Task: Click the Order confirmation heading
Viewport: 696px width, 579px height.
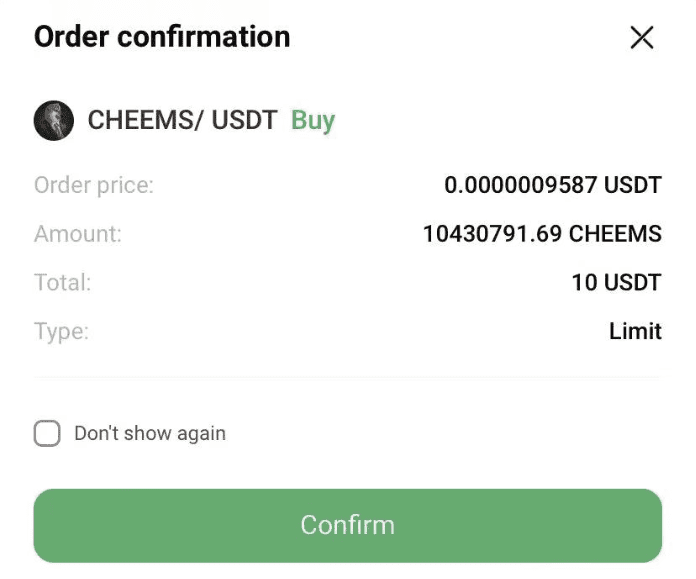Action: [162, 36]
